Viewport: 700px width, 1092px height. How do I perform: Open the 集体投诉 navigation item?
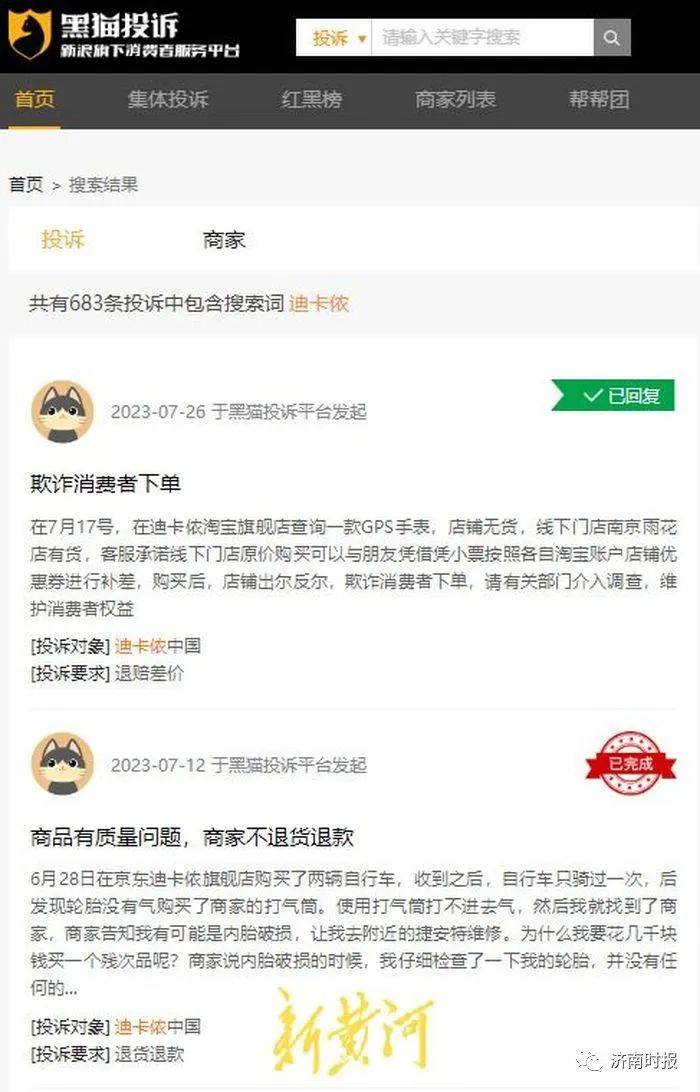click(x=168, y=100)
